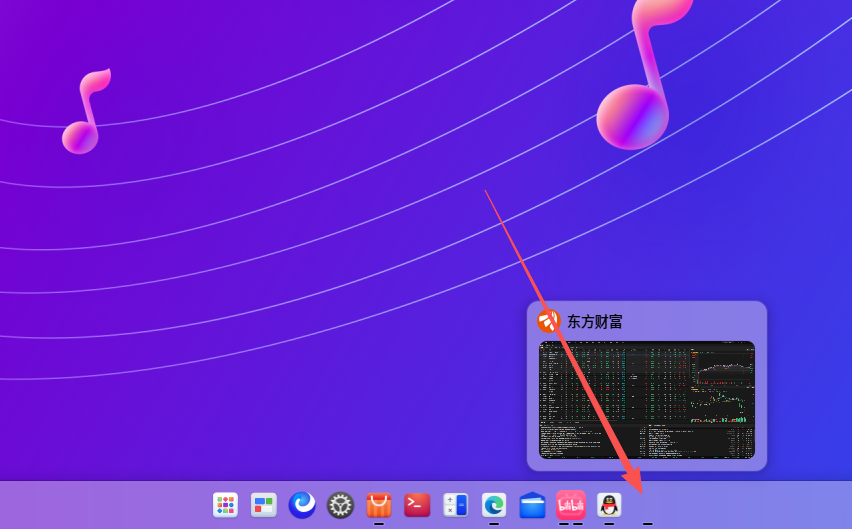
Task: Open system settings gear icon
Action: coord(341,506)
